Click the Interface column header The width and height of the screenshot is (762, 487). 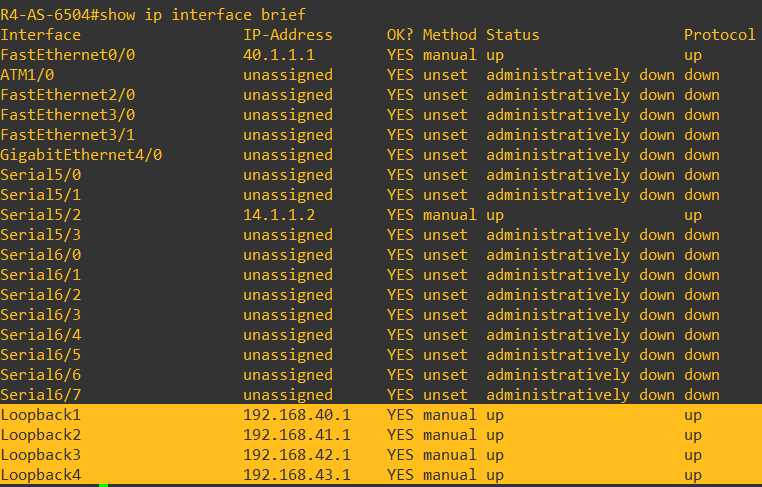click(40, 35)
